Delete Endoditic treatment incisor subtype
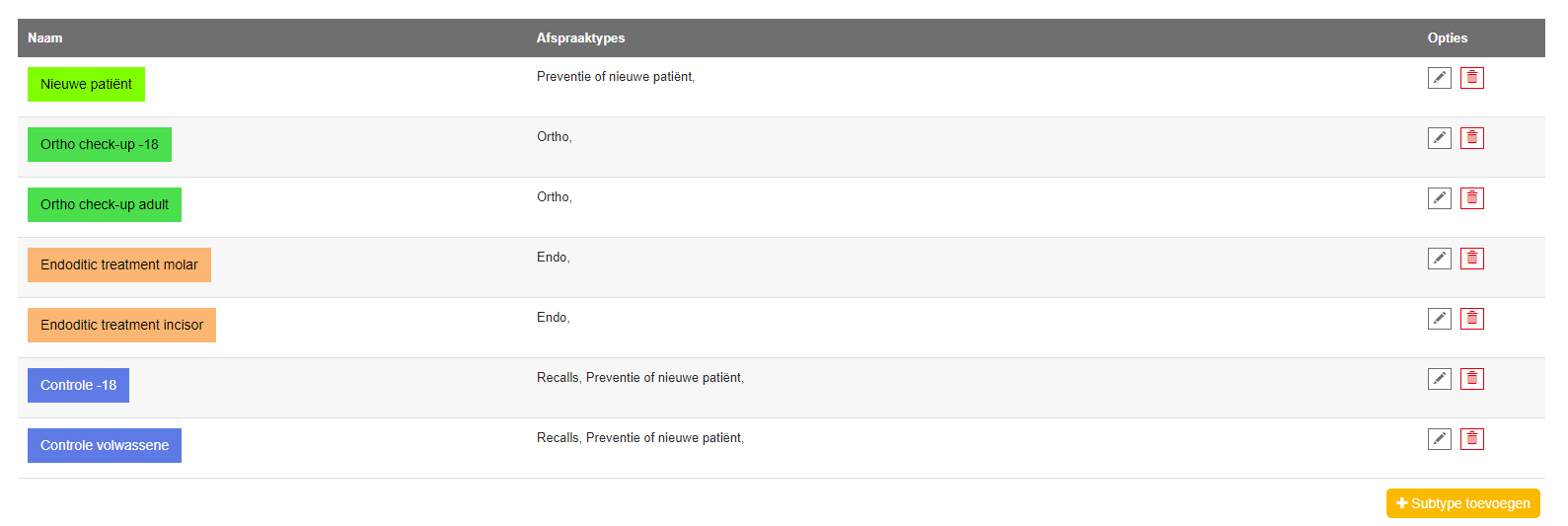Screen dimensions: 1568x526 pos(1471,319)
